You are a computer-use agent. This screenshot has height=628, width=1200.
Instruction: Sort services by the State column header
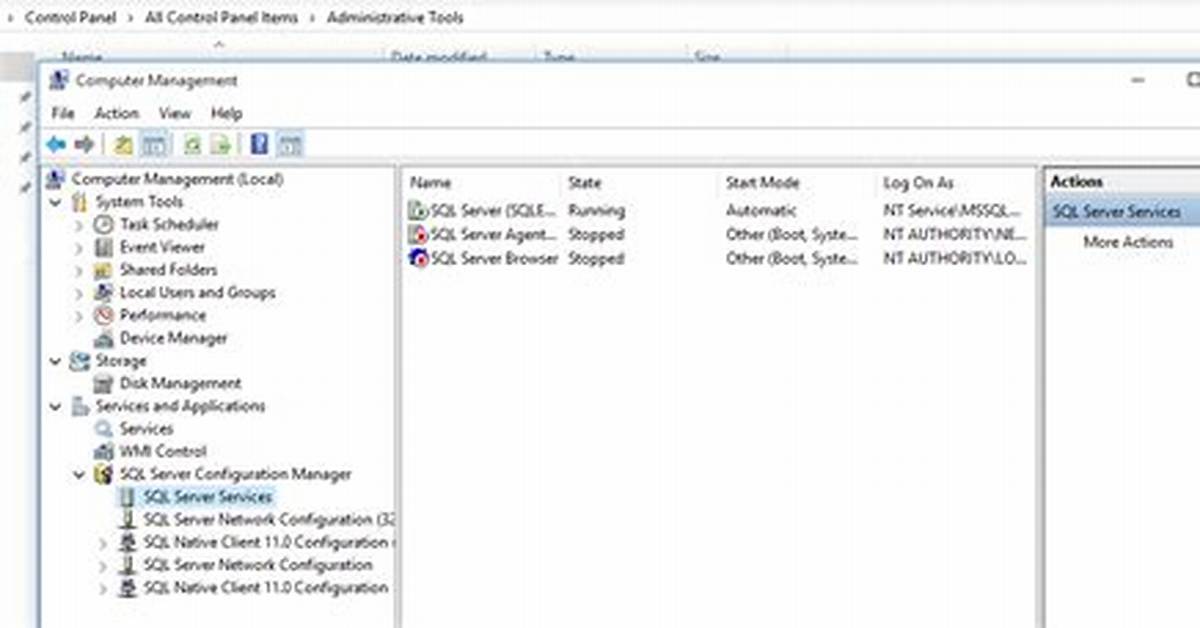coord(585,183)
